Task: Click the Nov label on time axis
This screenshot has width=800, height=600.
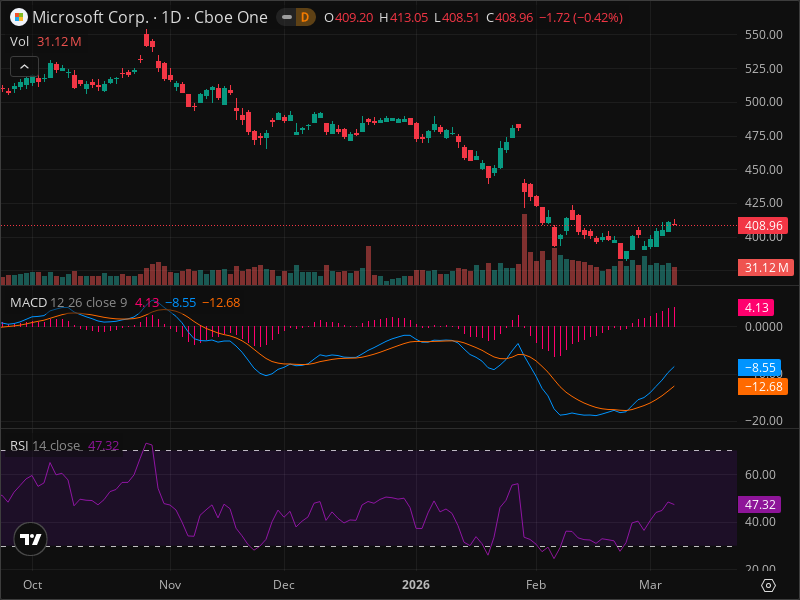Action: click(170, 585)
